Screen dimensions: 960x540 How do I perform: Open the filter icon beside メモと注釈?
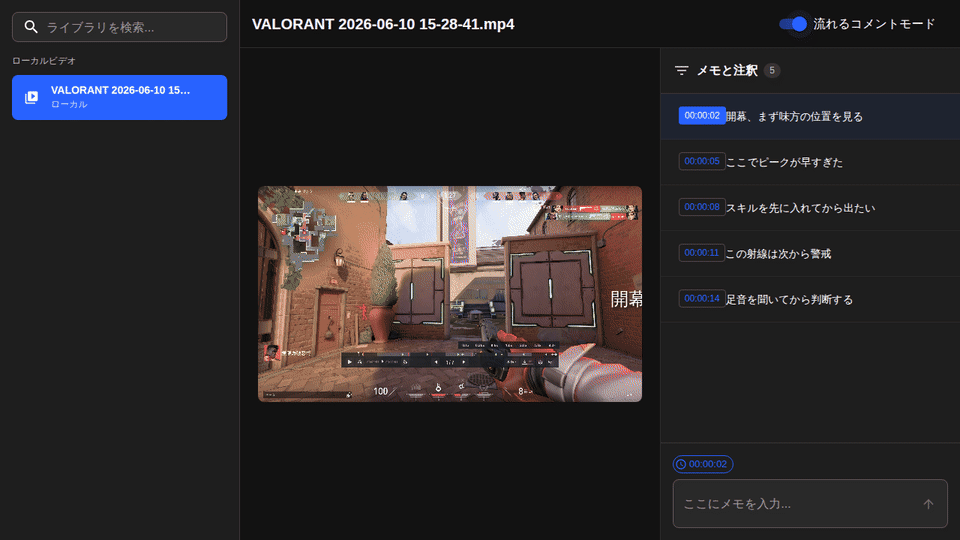pyautogui.click(x=681, y=70)
